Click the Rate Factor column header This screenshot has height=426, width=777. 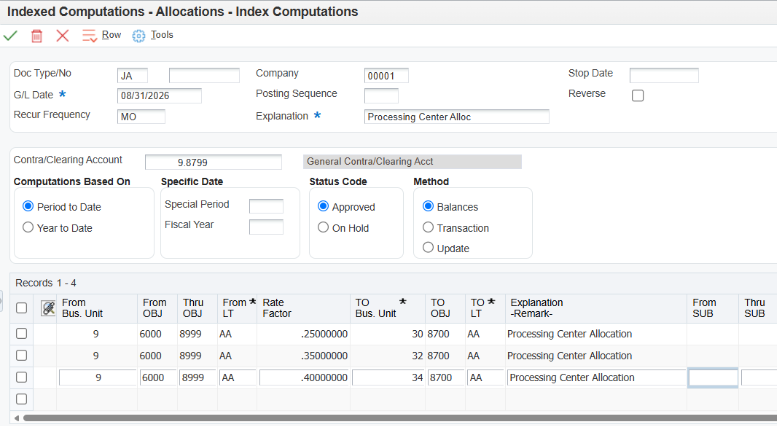point(303,308)
